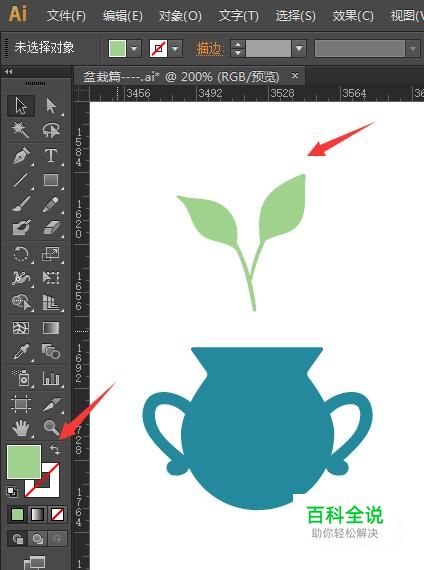Open the 描边 stroke panel link
424x570 pixels.
209,48
